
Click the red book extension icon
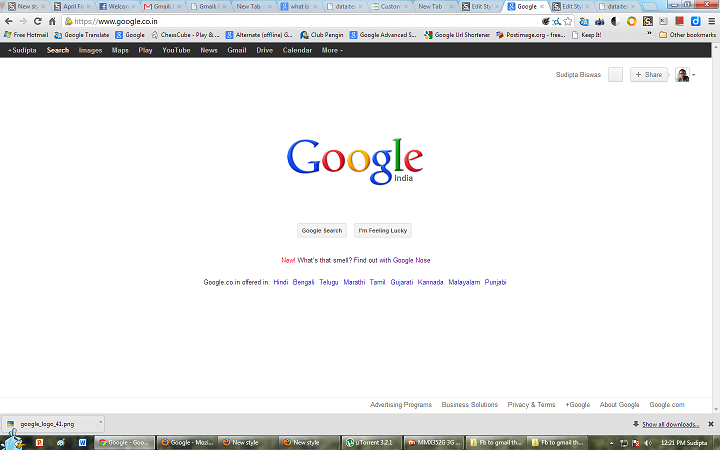click(x=680, y=21)
